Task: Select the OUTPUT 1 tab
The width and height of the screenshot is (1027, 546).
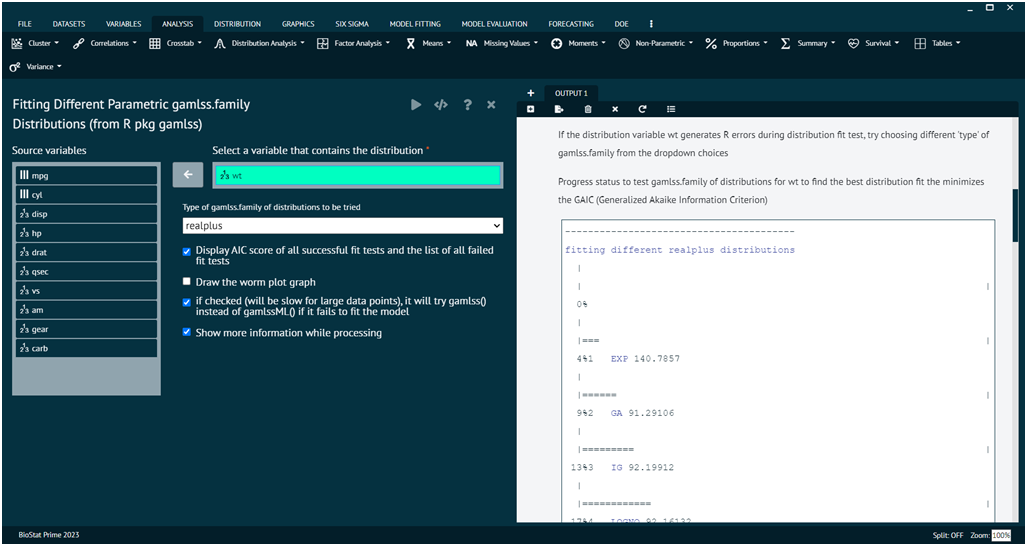Action: [571, 94]
